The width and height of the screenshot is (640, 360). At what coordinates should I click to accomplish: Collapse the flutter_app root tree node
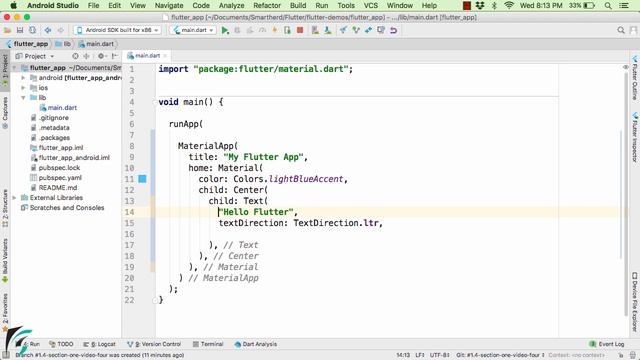pyautogui.click(x=15, y=68)
